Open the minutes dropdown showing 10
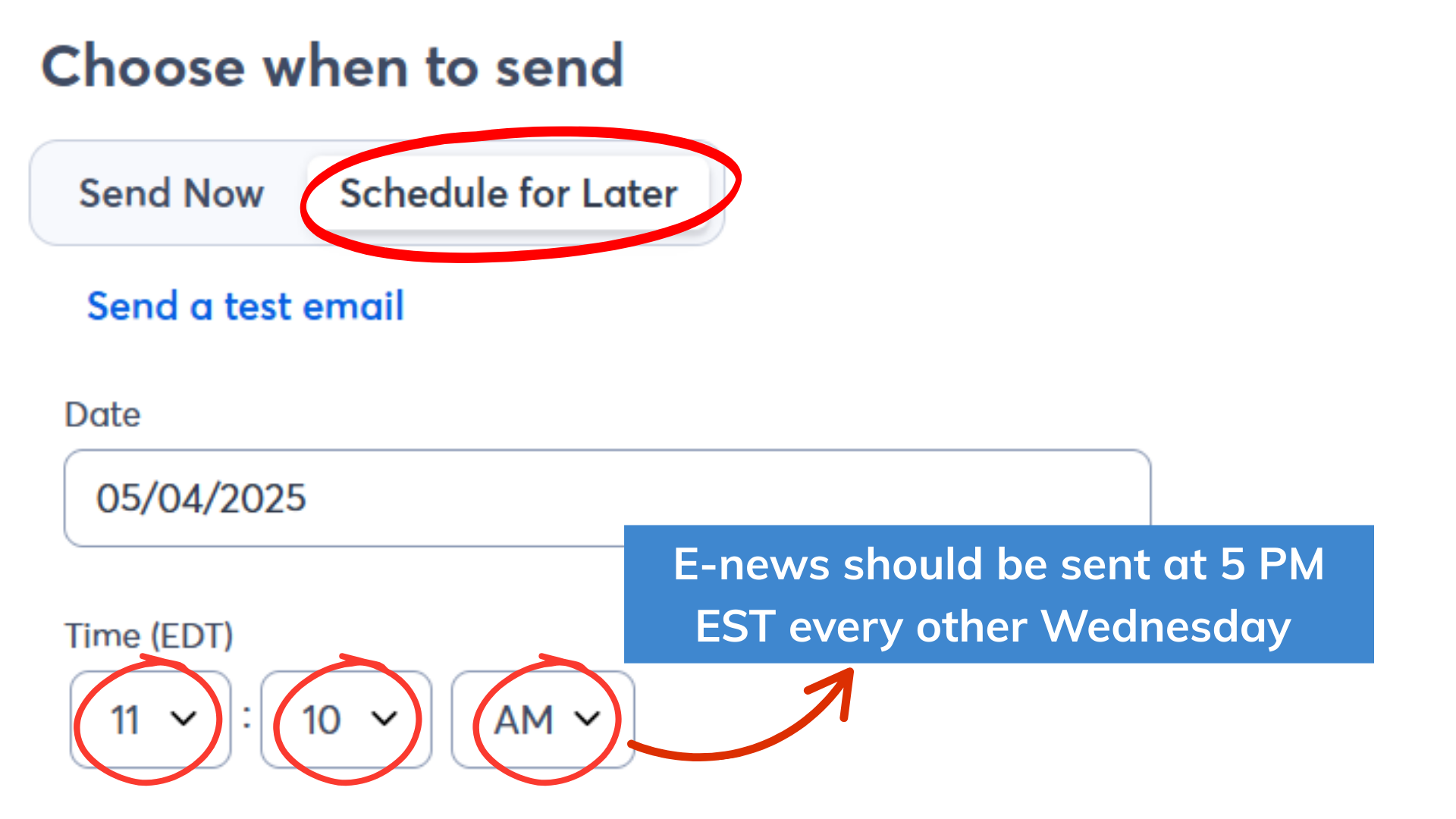Screen dimensions: 1456x819 (x=346, y=719)
